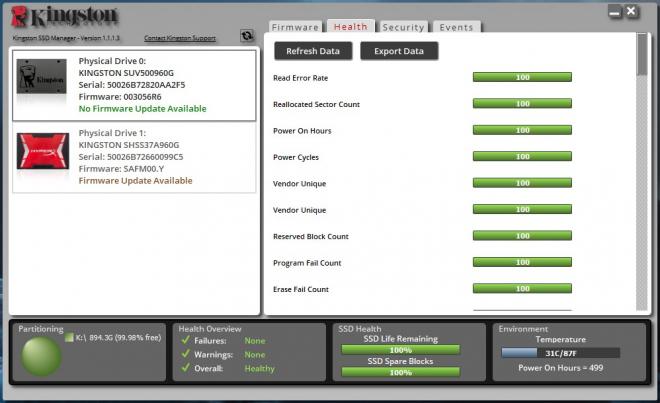Image resolution: width=660 pixels, height=403 pixels.
Task: Click the Temperature 31C/87F bar
Action: (x=561, y=353)
